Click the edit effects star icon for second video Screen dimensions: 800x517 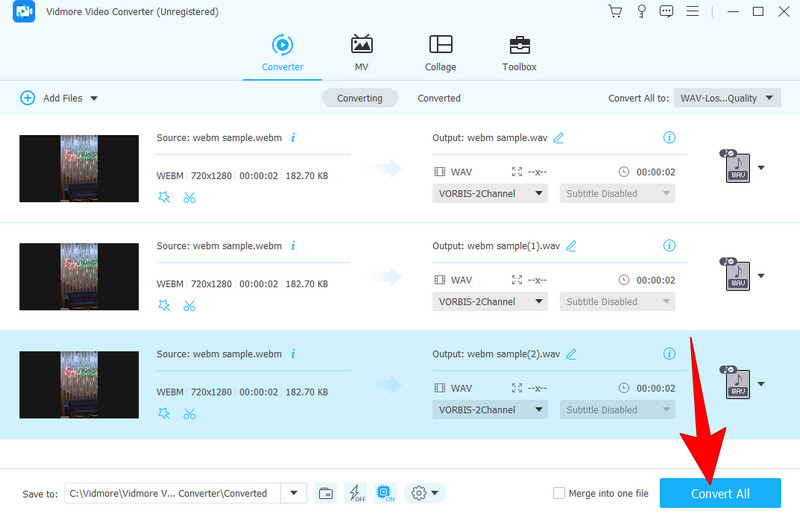tap(164, 305)
